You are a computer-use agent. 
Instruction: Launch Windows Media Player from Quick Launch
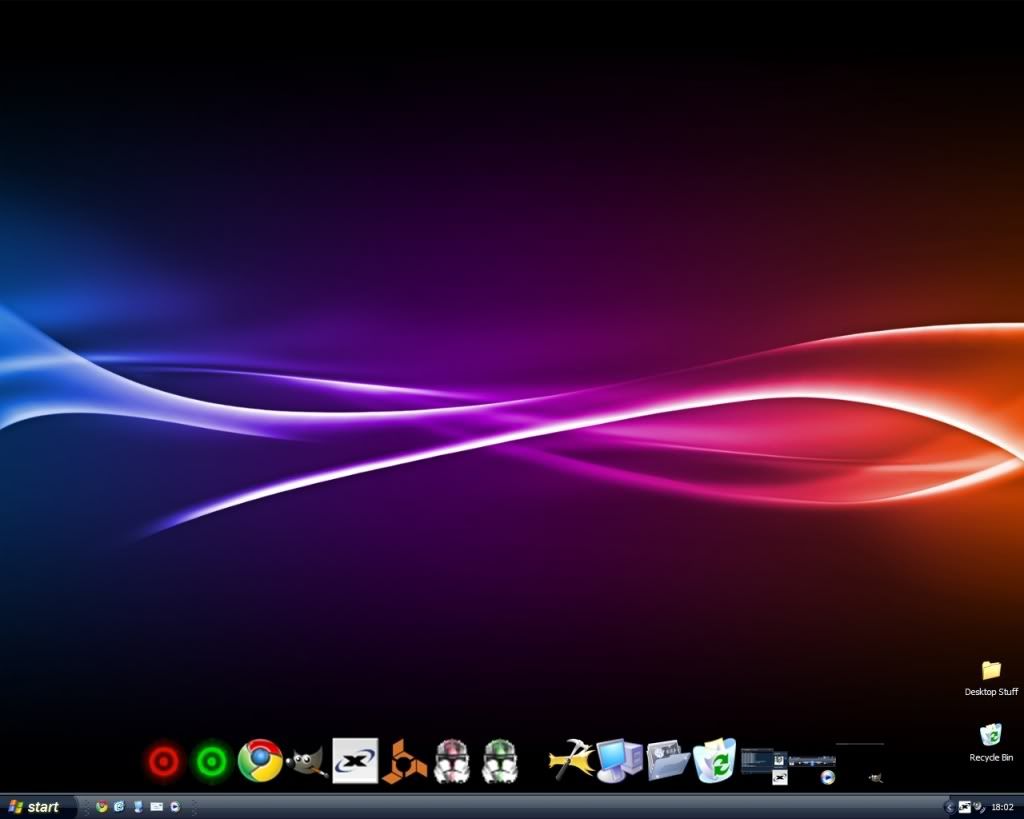tap(175, 807)
